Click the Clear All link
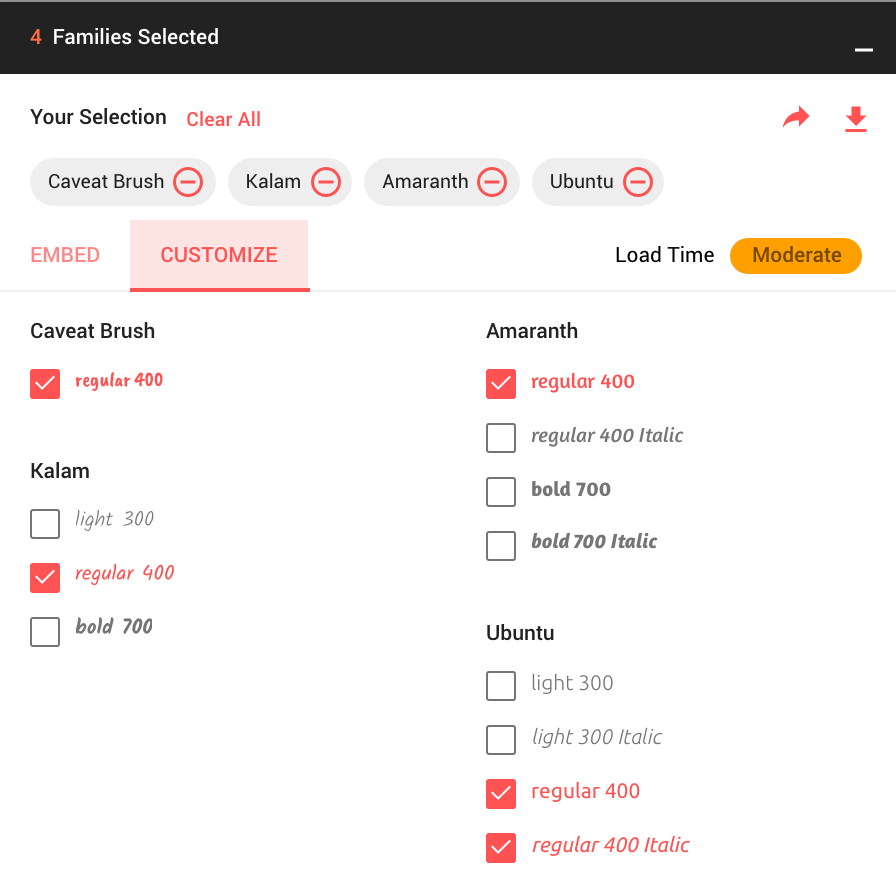The height and width of the screenshot is (876, 896). coord(223,119)
